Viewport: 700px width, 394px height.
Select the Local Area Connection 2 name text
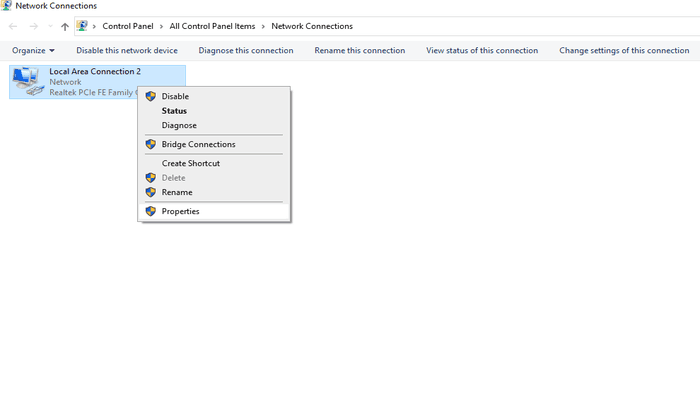tap(95, 71)
